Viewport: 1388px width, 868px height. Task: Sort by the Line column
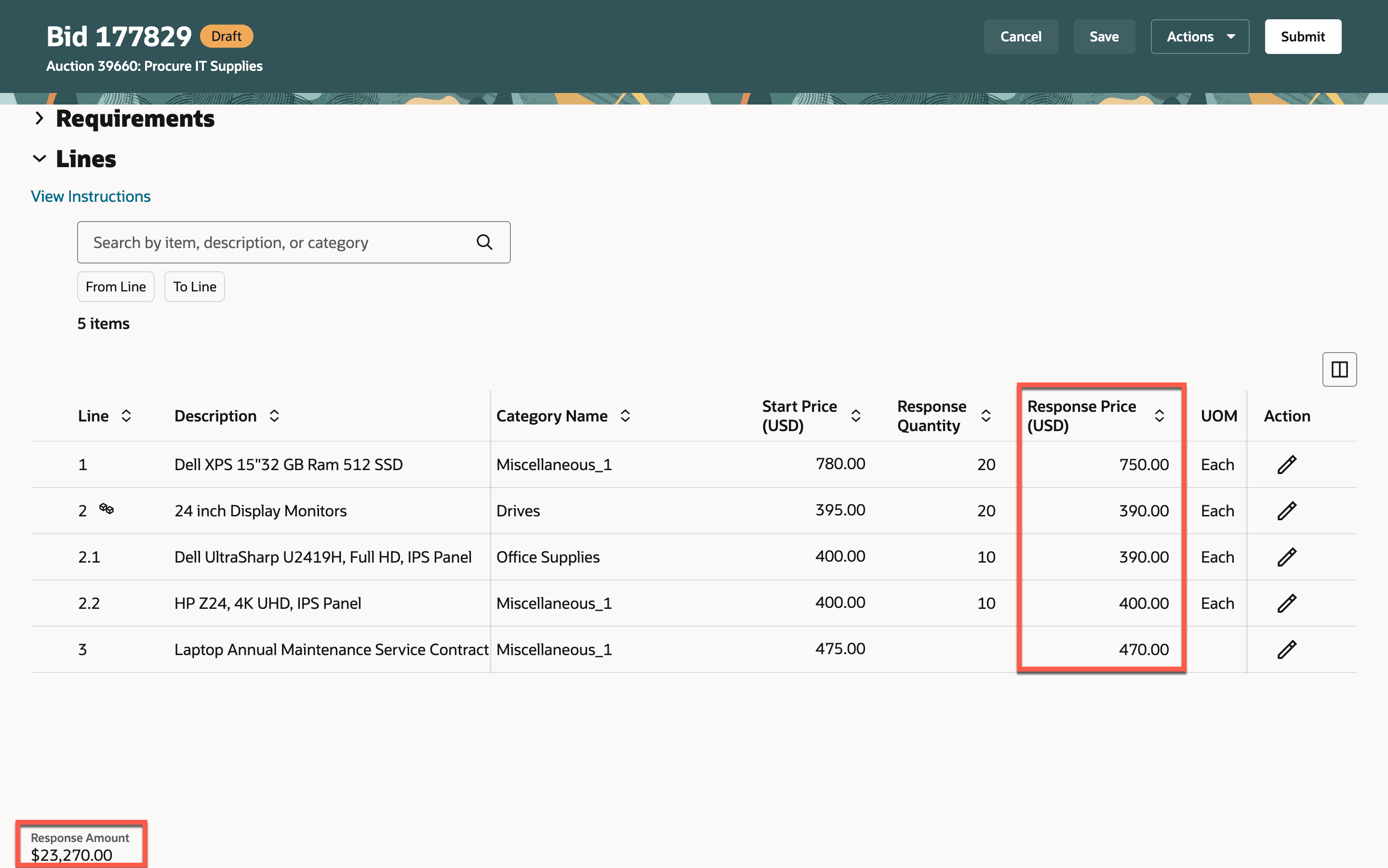(126, 416)
